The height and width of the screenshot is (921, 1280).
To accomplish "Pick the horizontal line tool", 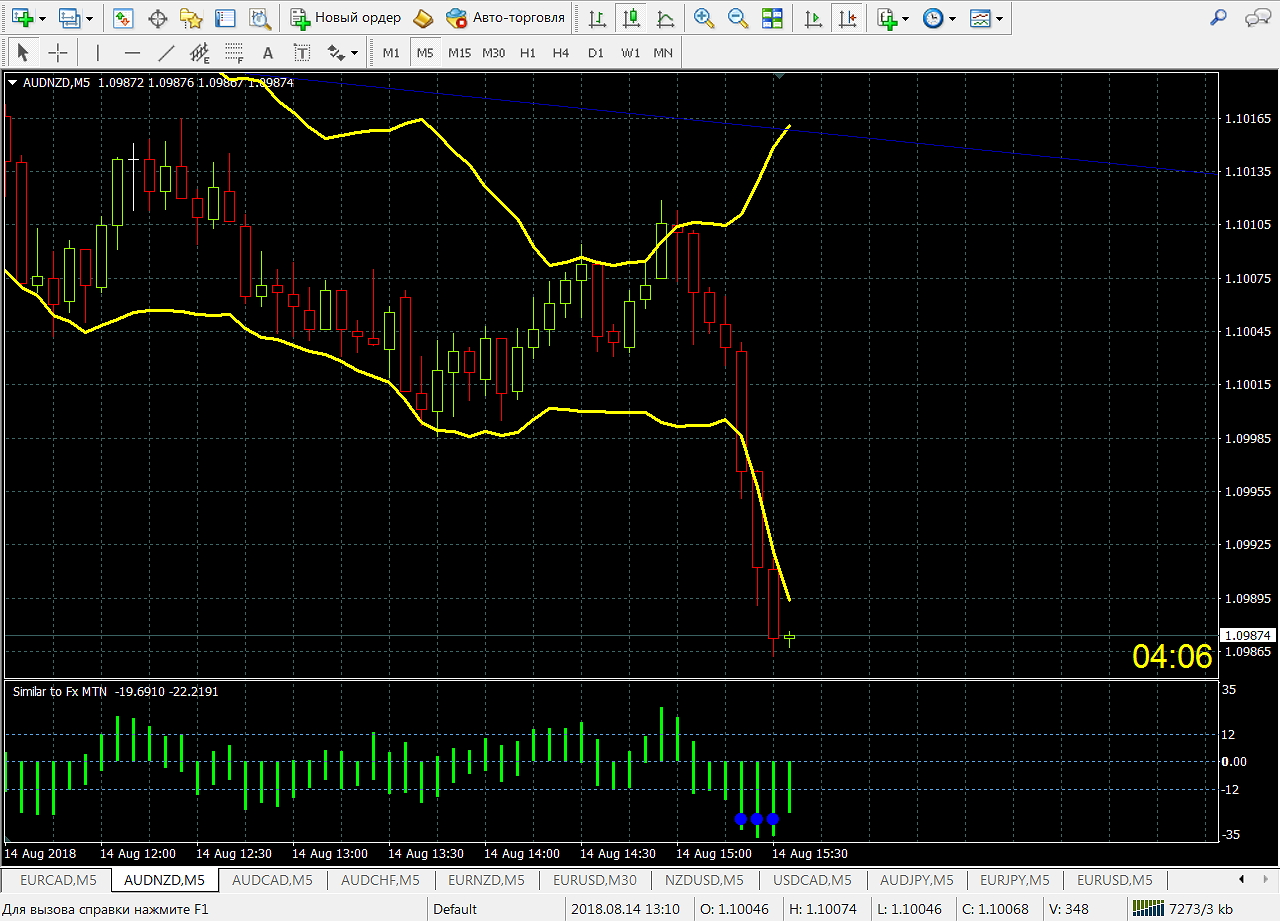I will pos(132,53).
